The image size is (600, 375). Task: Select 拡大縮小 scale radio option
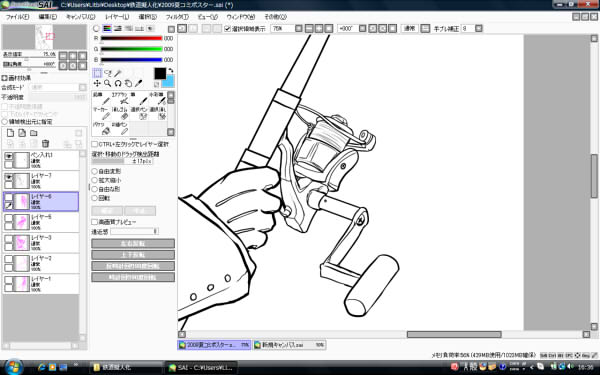click(x=95, y=180)
